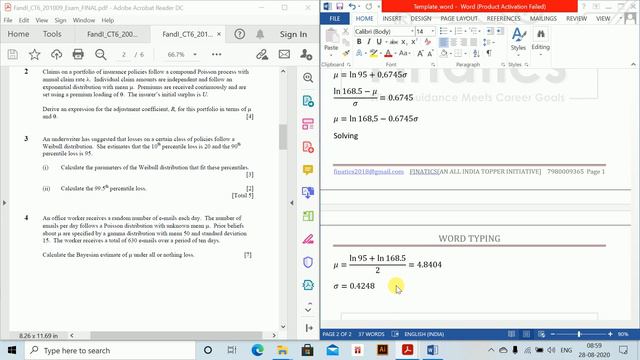Viewport: 640px width, 360px height.
Task: Open the Calibri font name dropdown
Action: click(412, 31)
